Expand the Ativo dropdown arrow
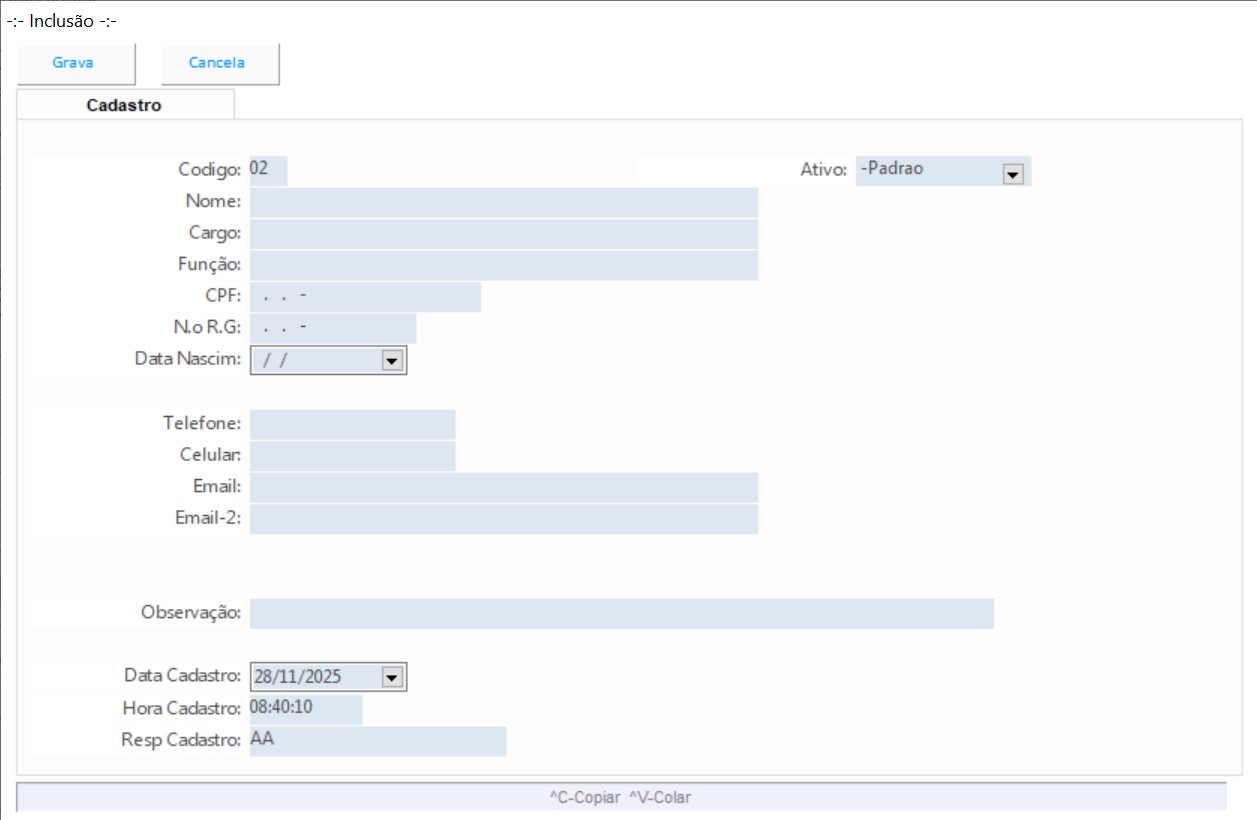Screen dimensions: 1257x820 (1012, 174)
